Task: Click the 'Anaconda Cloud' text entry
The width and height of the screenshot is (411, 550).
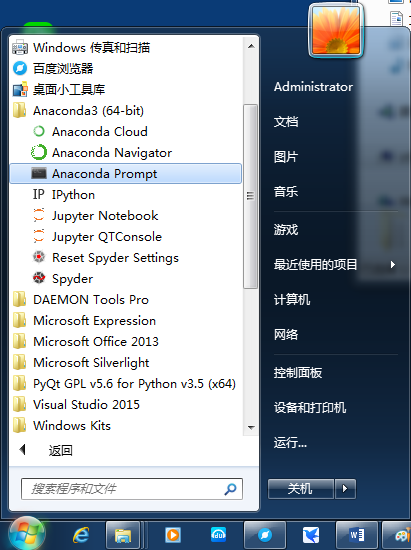Action: point(100,132)
